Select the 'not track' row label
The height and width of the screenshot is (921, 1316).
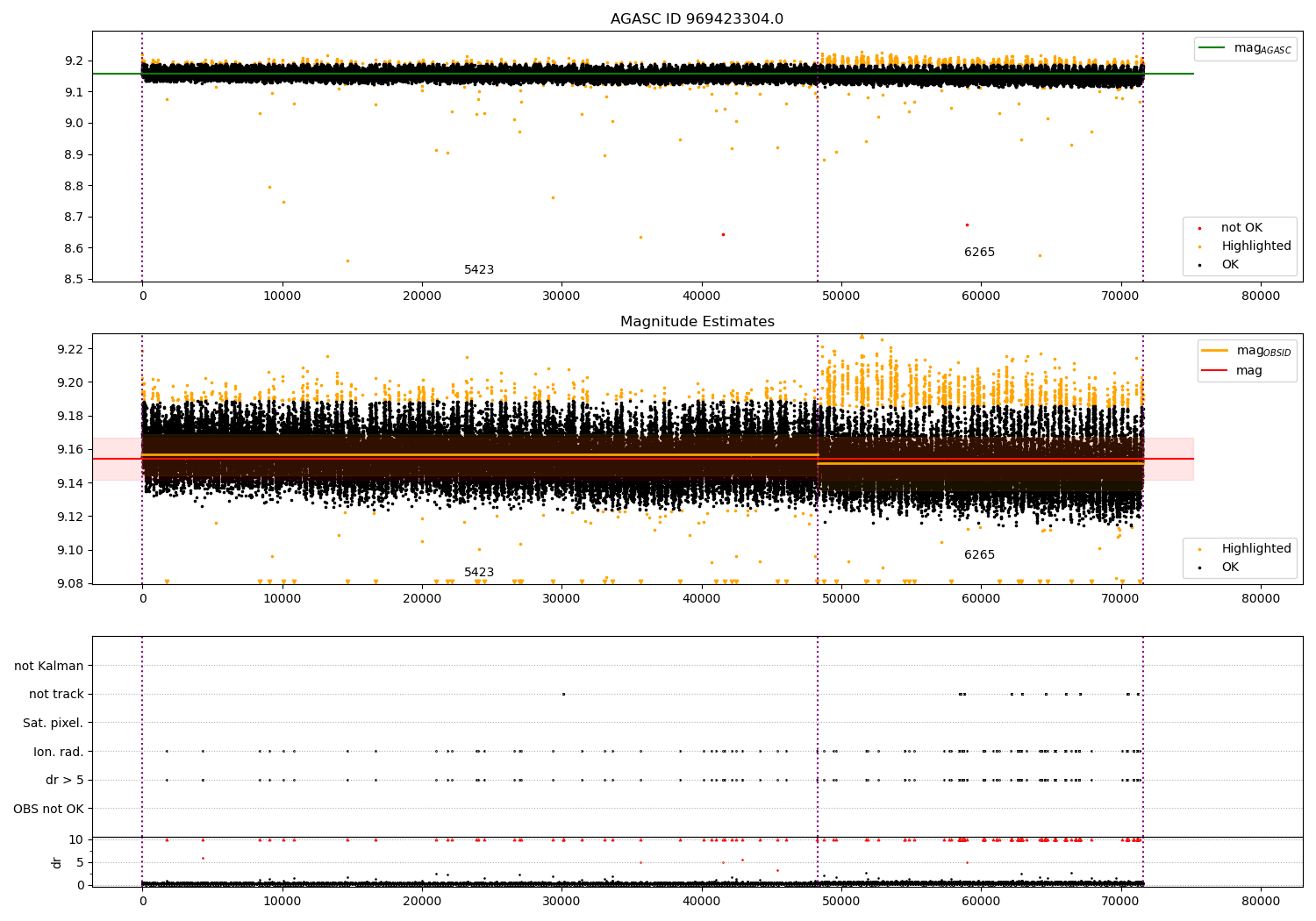click(x=56, y=694)
